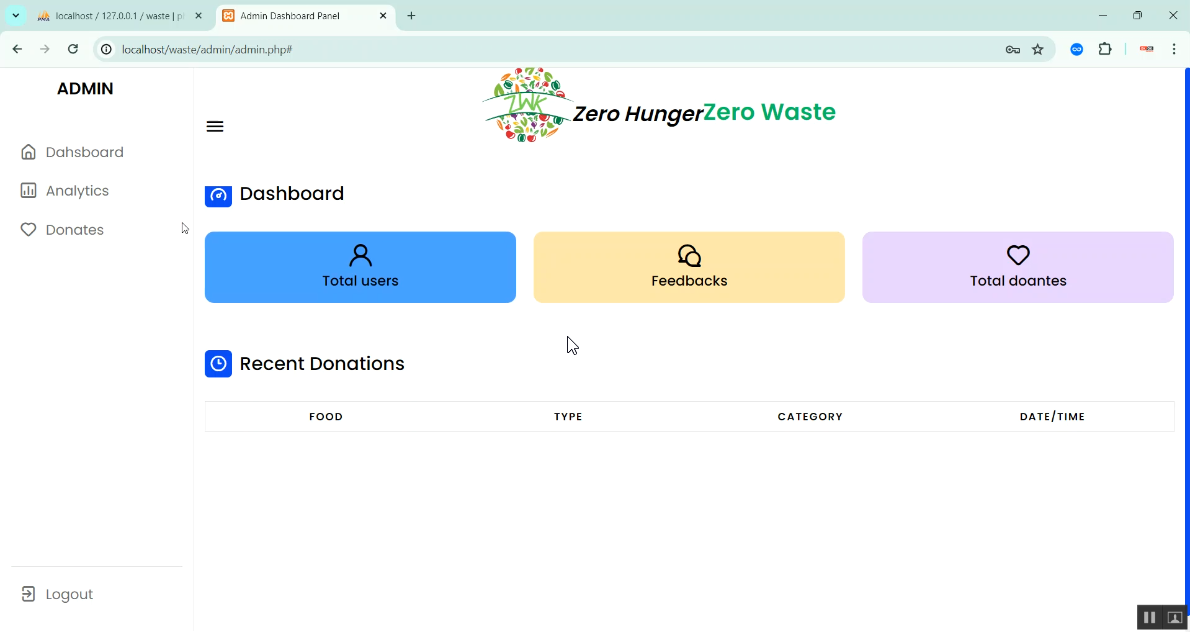The image size is (1190, 632).
Task: Bookmark this page with the star icon
Action: point(1037,49)
